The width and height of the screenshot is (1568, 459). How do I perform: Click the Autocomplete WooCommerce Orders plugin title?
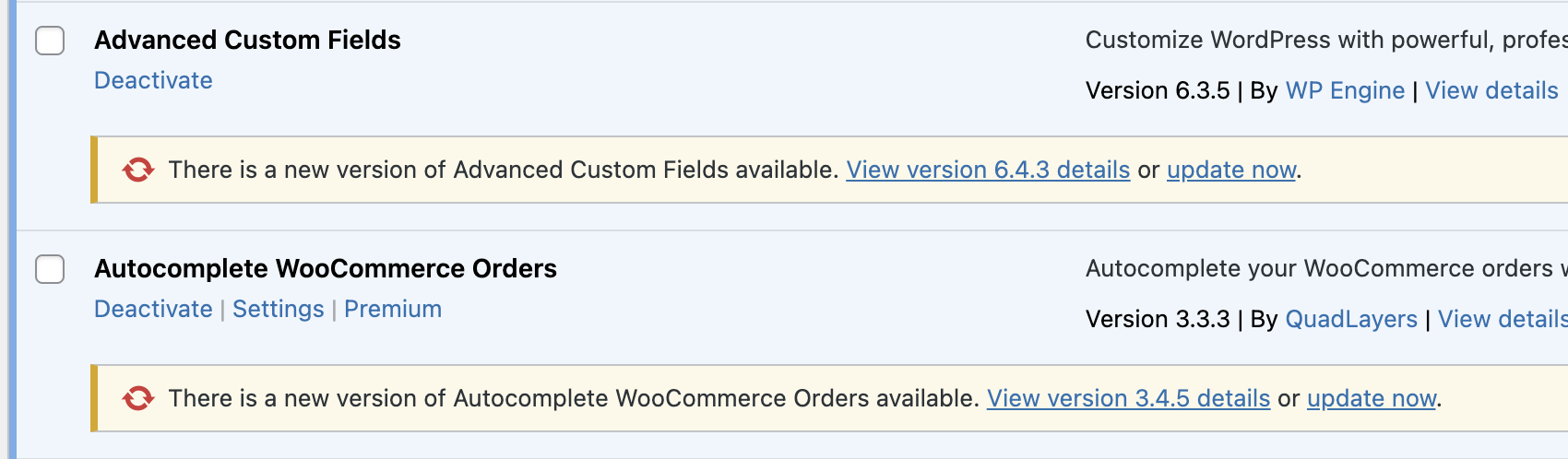(x=326, y=268)
